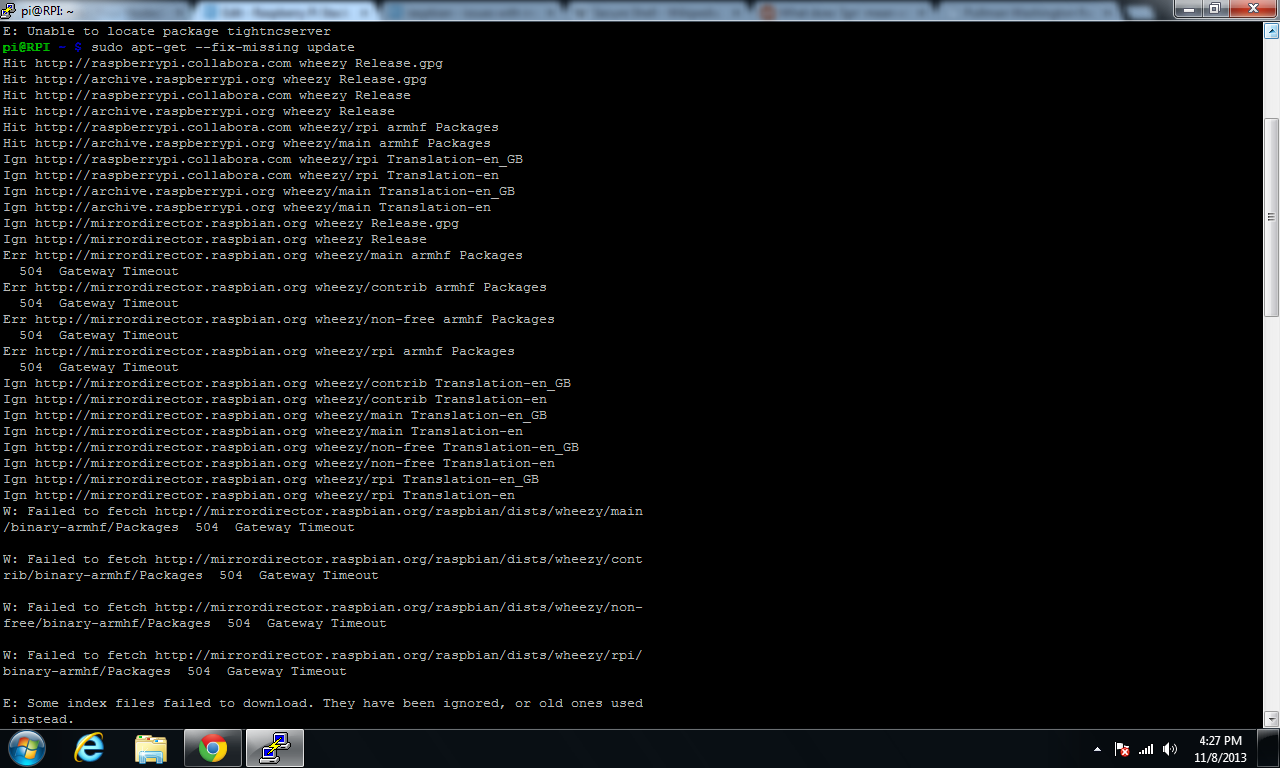Click the 'Unable to locate package tightvncserver' line
The width and height of the screenshot is (1280, 768).
[167, 31]
